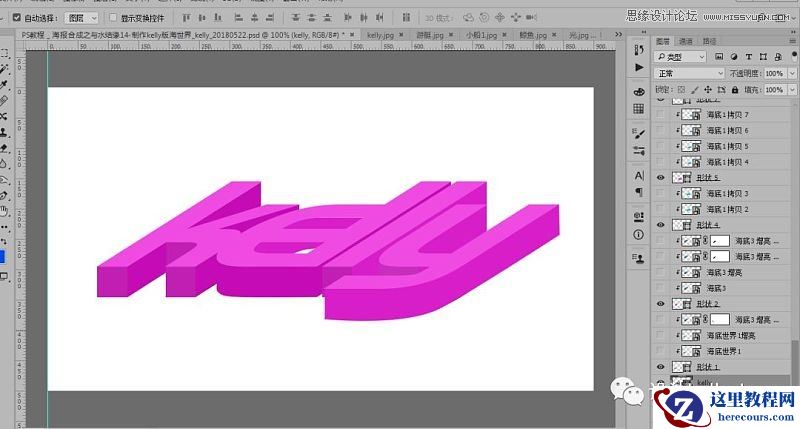The width and height of the screenshot is (800, 429).
Task: Switch to the kelly.jpg document tab
Action: [x=381, y=35]
